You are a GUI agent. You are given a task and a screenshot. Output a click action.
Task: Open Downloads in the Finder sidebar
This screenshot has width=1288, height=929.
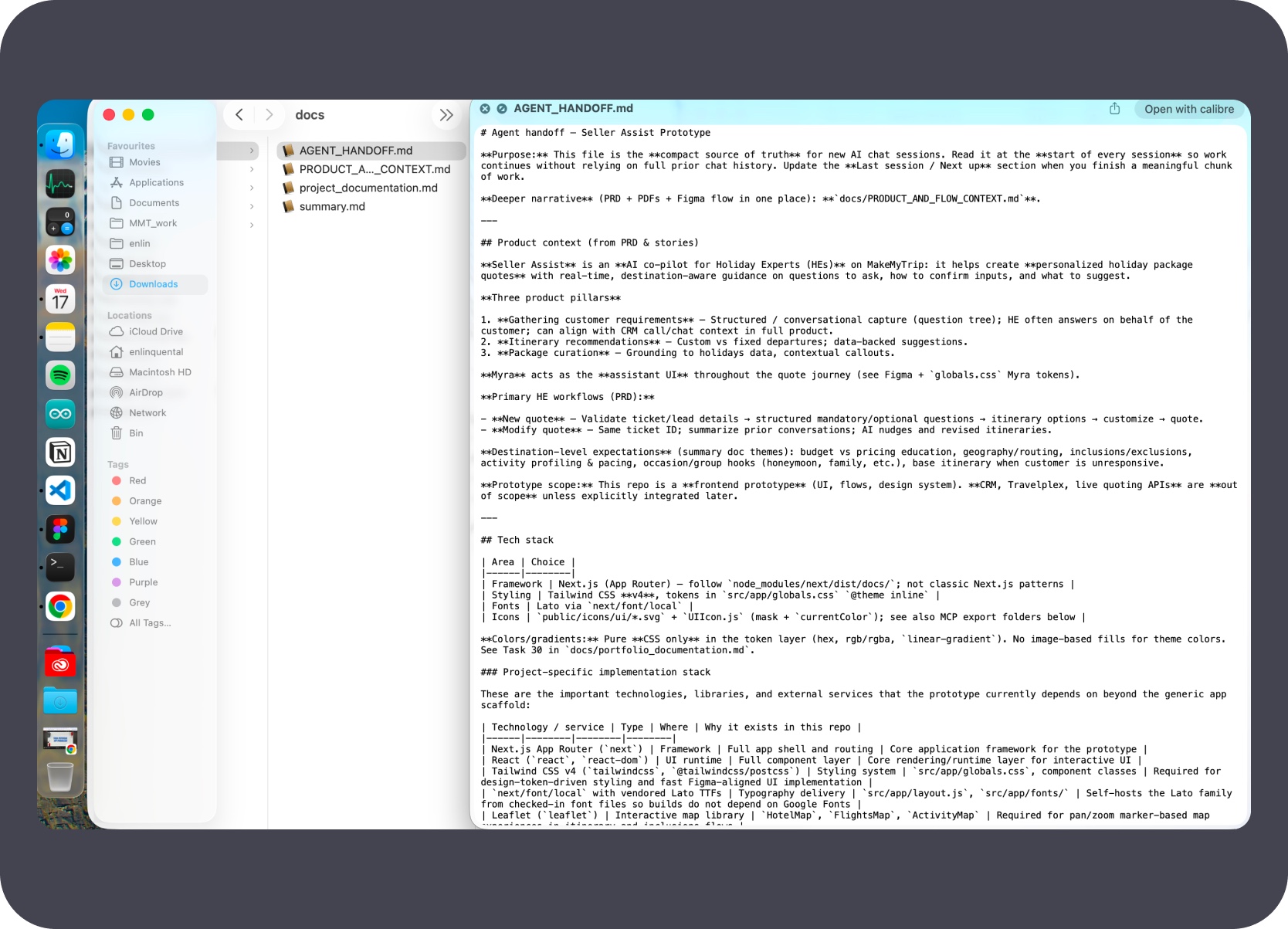(154, 284)
